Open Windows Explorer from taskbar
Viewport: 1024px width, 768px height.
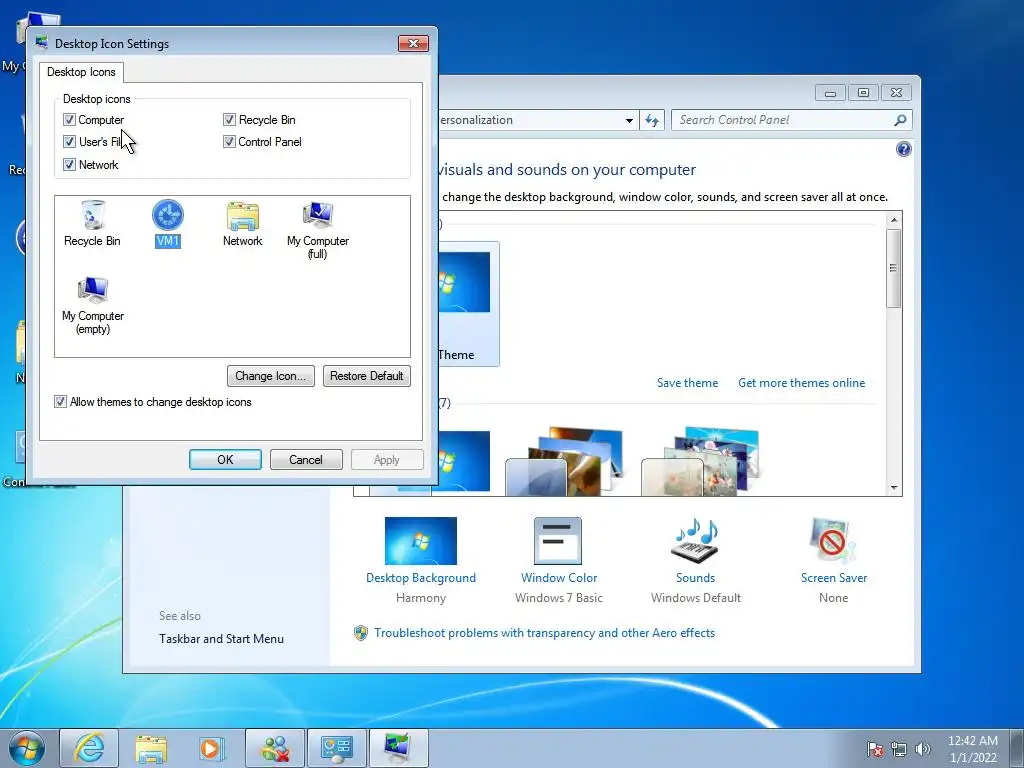[x=150, y=748]
